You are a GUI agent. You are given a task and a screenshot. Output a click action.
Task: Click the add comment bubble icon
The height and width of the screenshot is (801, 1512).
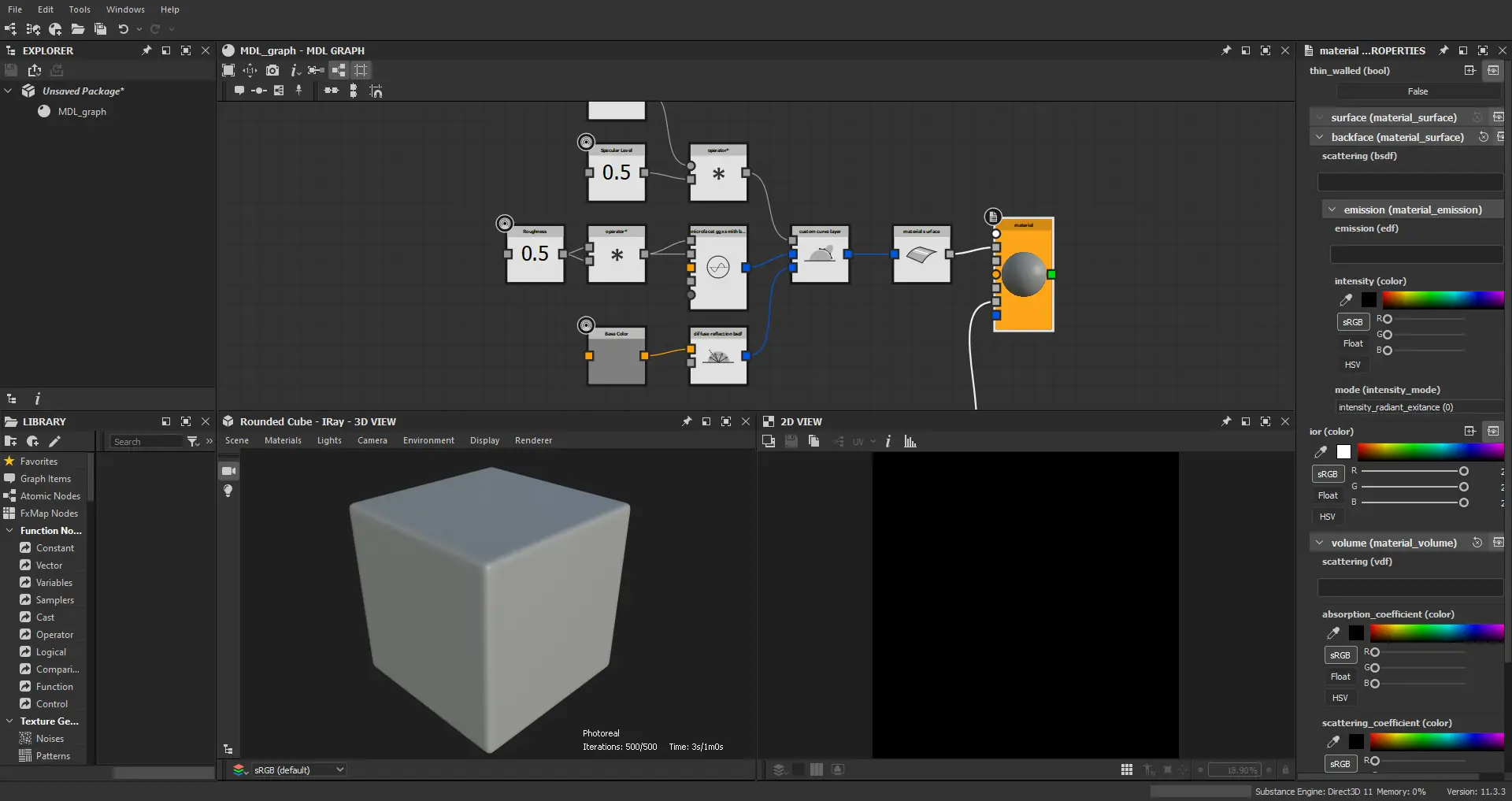tap(239, 91)
